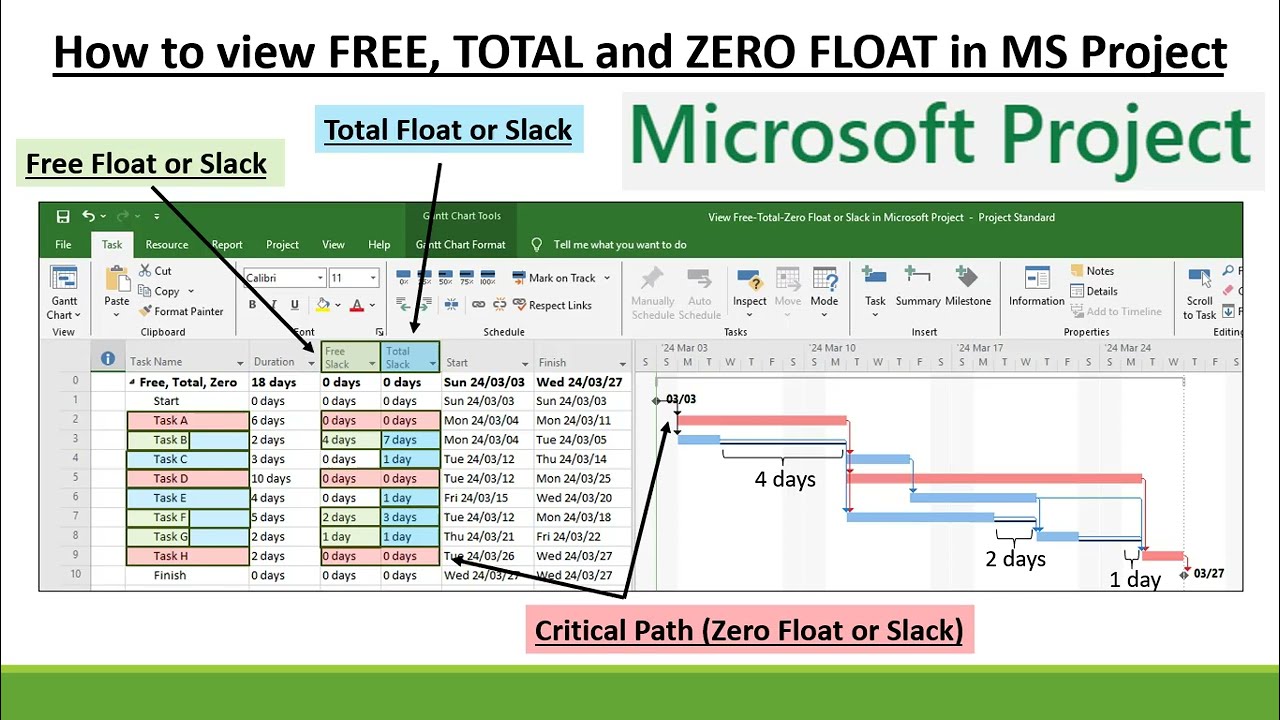Click the Cut scissors command
Screen dimensions: 1280x720
point(156,271)
